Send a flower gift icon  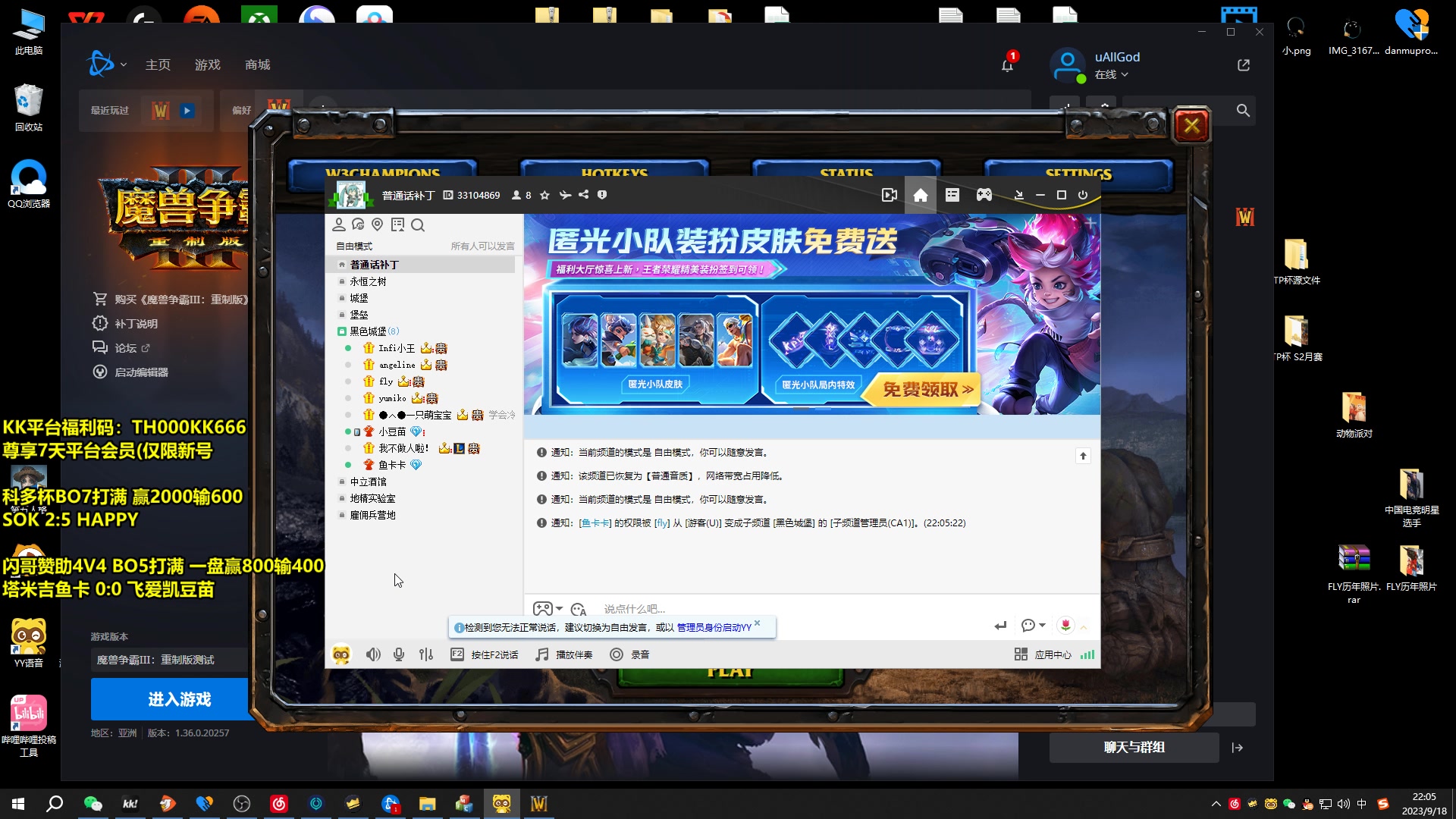[1065, 626]
